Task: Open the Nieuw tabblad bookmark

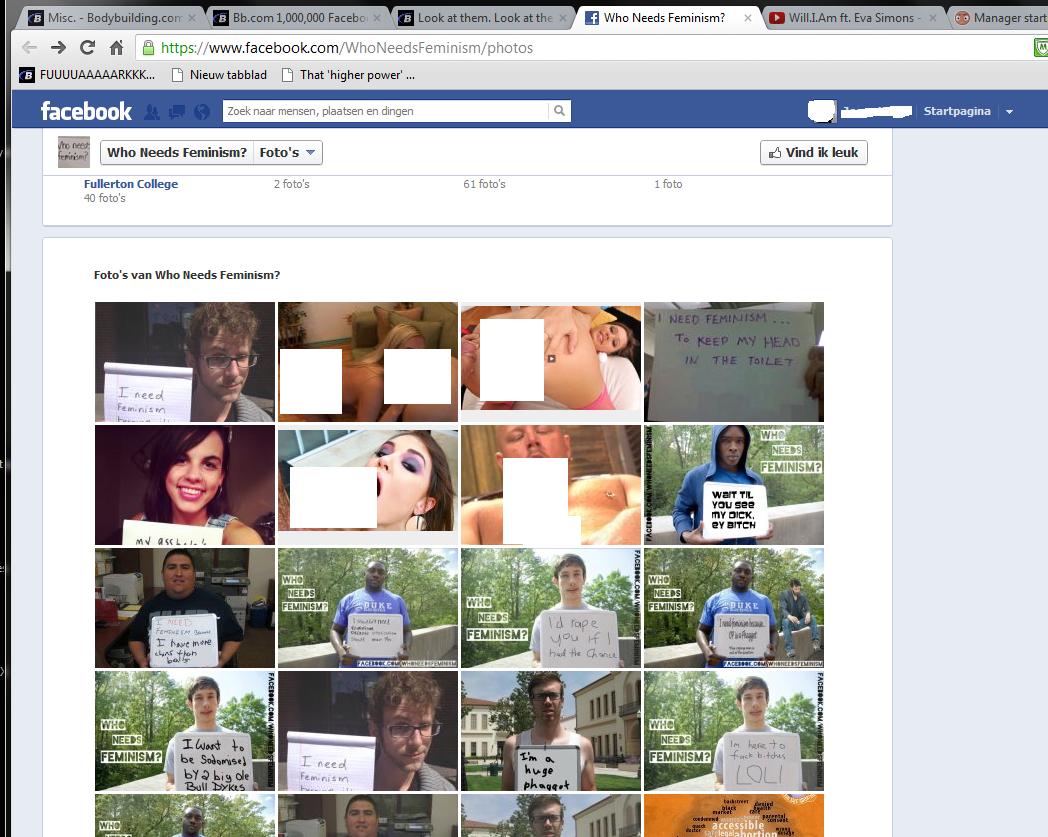Action: tap(219, 75)
